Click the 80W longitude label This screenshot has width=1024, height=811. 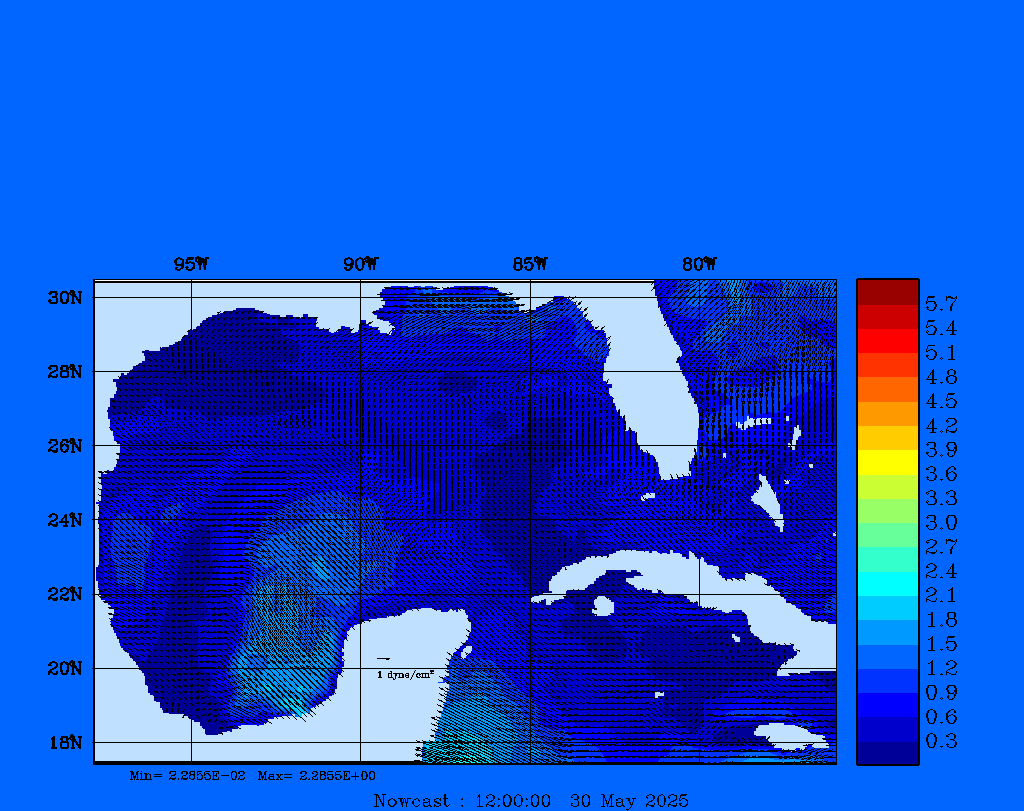(699, 264)
